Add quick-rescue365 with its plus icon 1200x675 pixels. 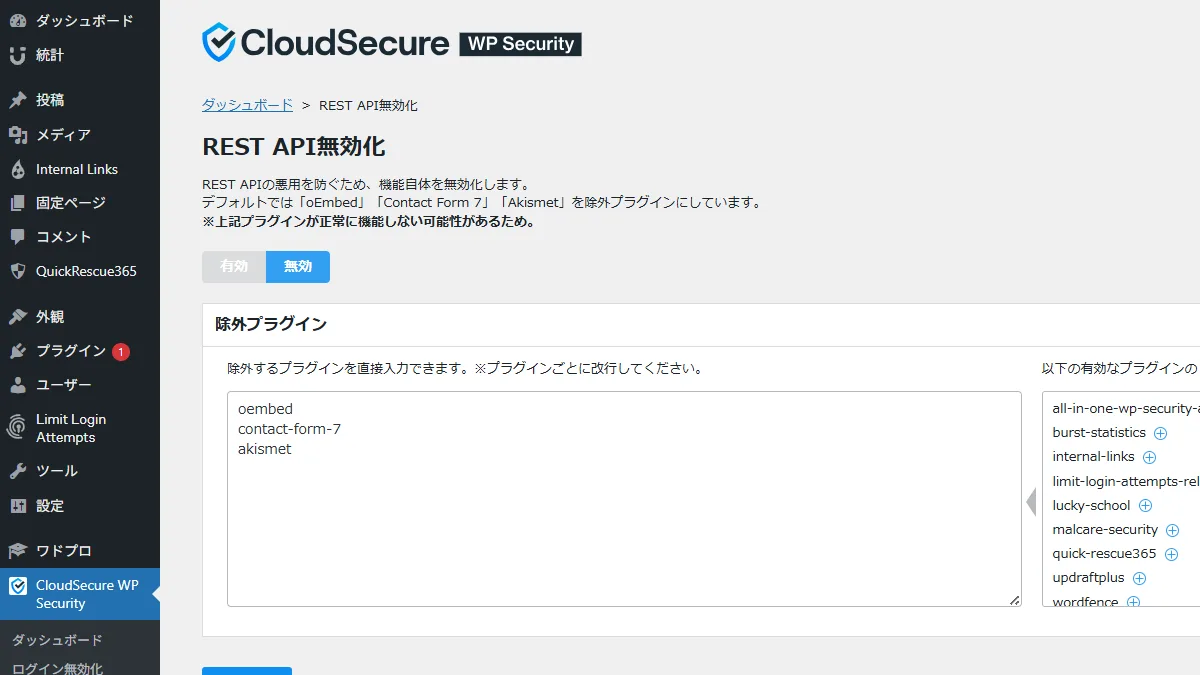(1171, 554)
